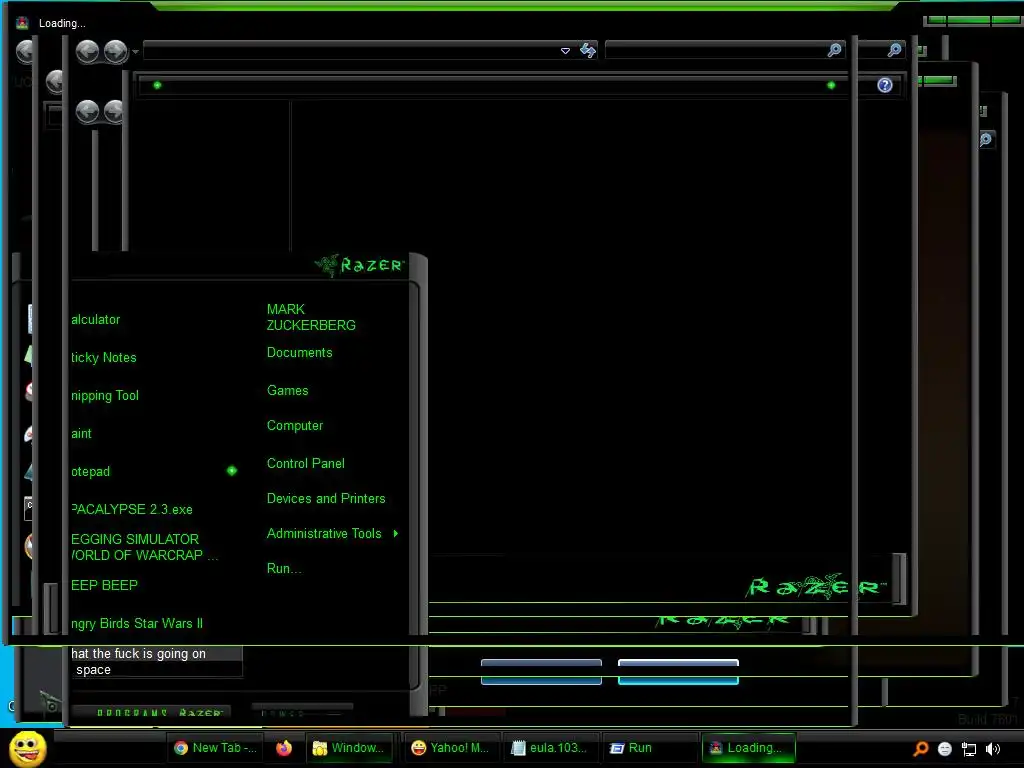The width and height of the screenshot is (1024, 768).
Task: Open Run... in the Start menu
Action: [x=283, y=569]
